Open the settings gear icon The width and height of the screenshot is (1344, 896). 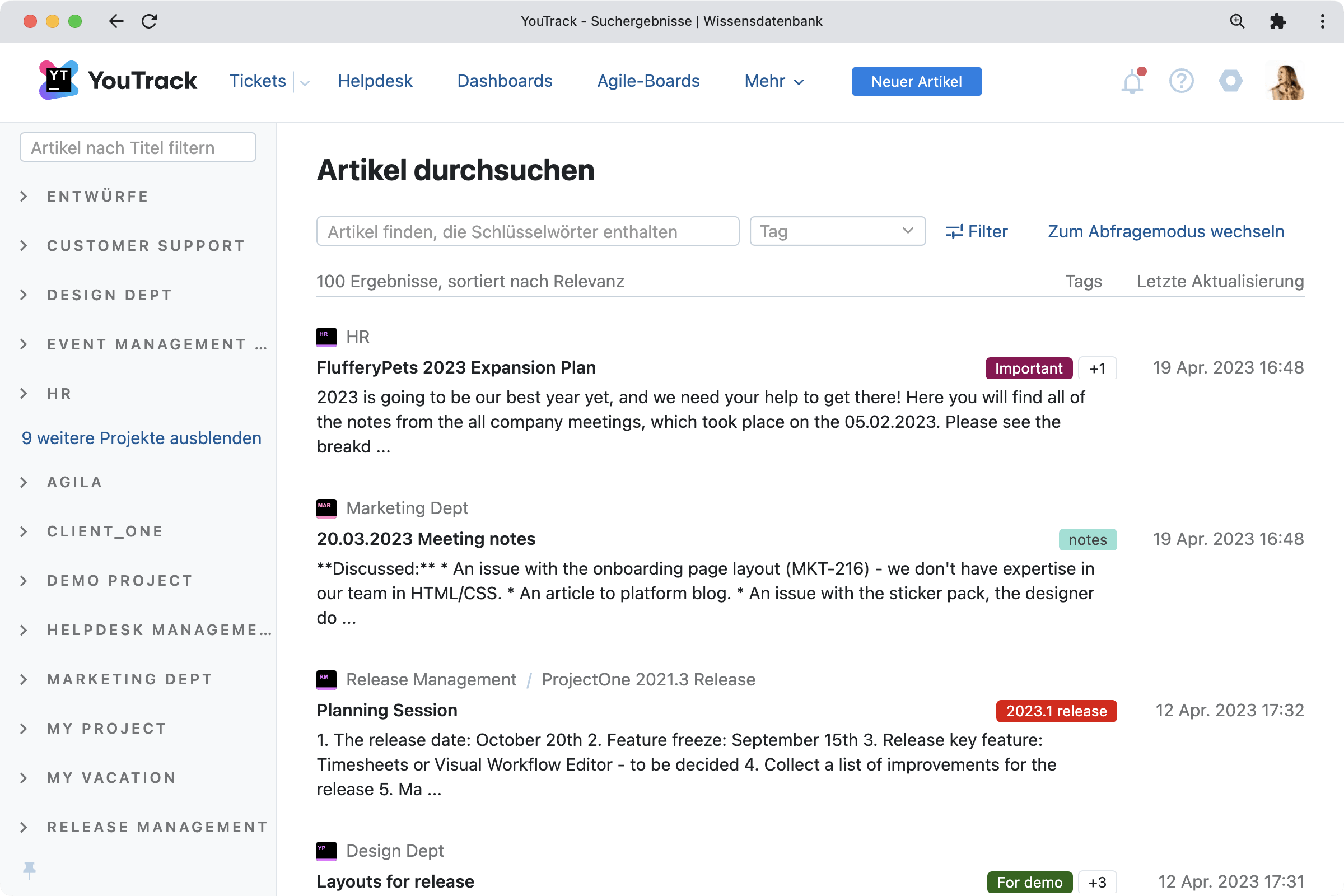[x=1231, y=81]
